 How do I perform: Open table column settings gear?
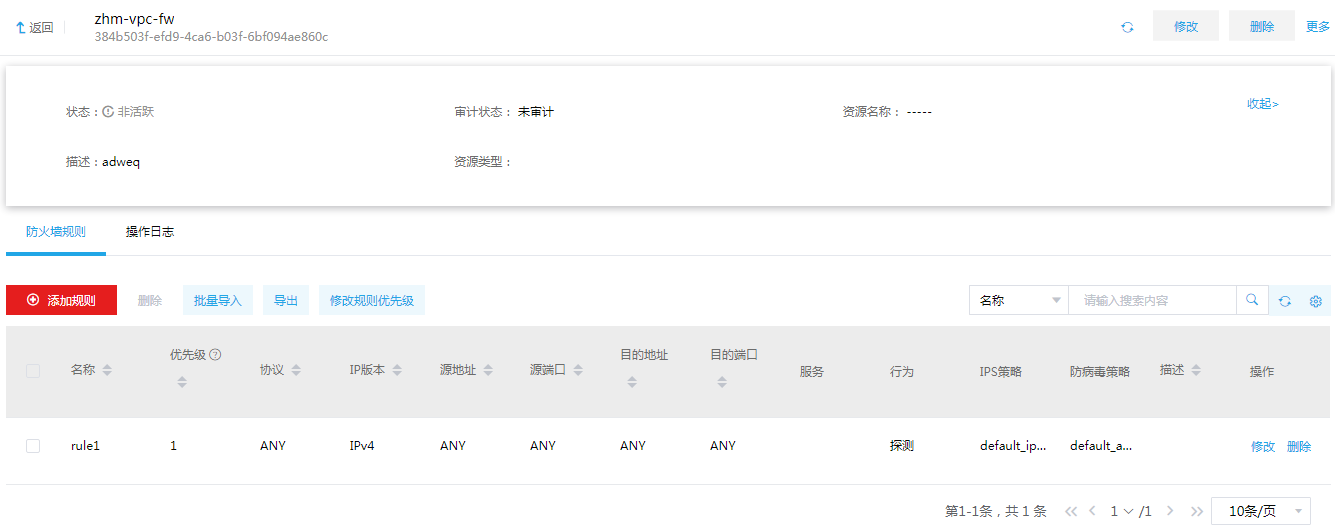click(x=1316, y=301)
